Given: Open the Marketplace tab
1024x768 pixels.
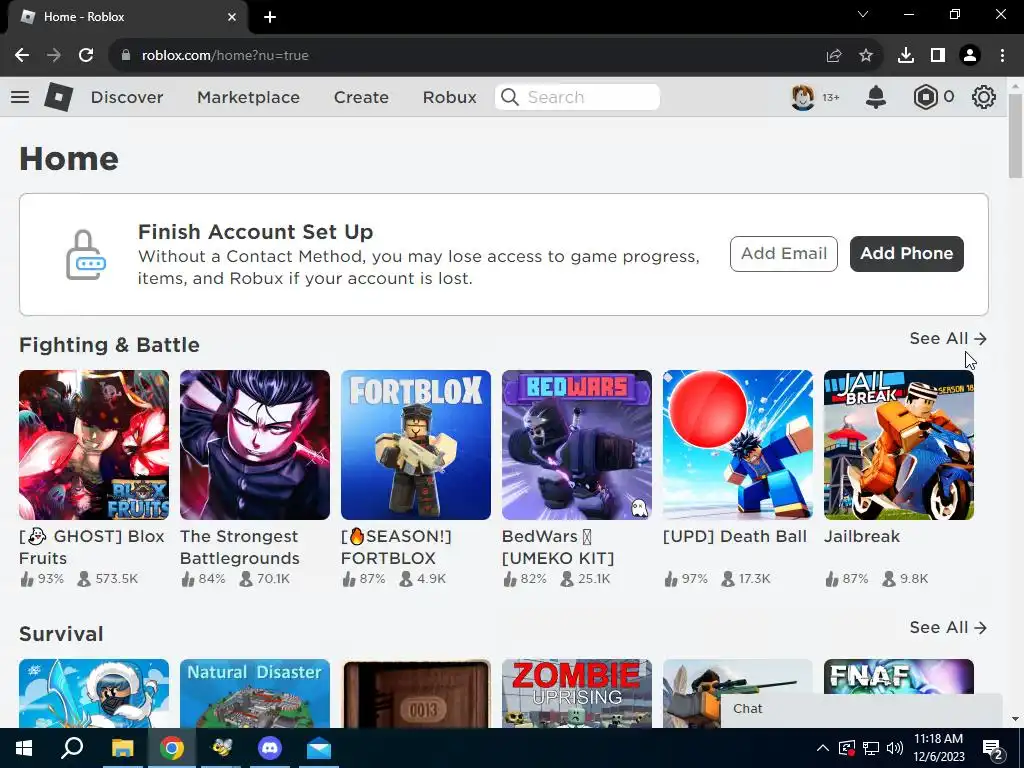Looking at the screenshot, I should pyautogui.click(x=248, y=97).
